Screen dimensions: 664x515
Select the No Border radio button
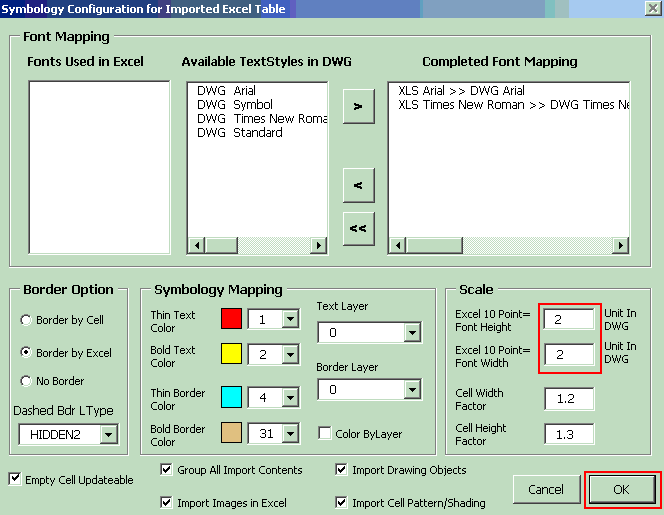(x=26, y=381)
